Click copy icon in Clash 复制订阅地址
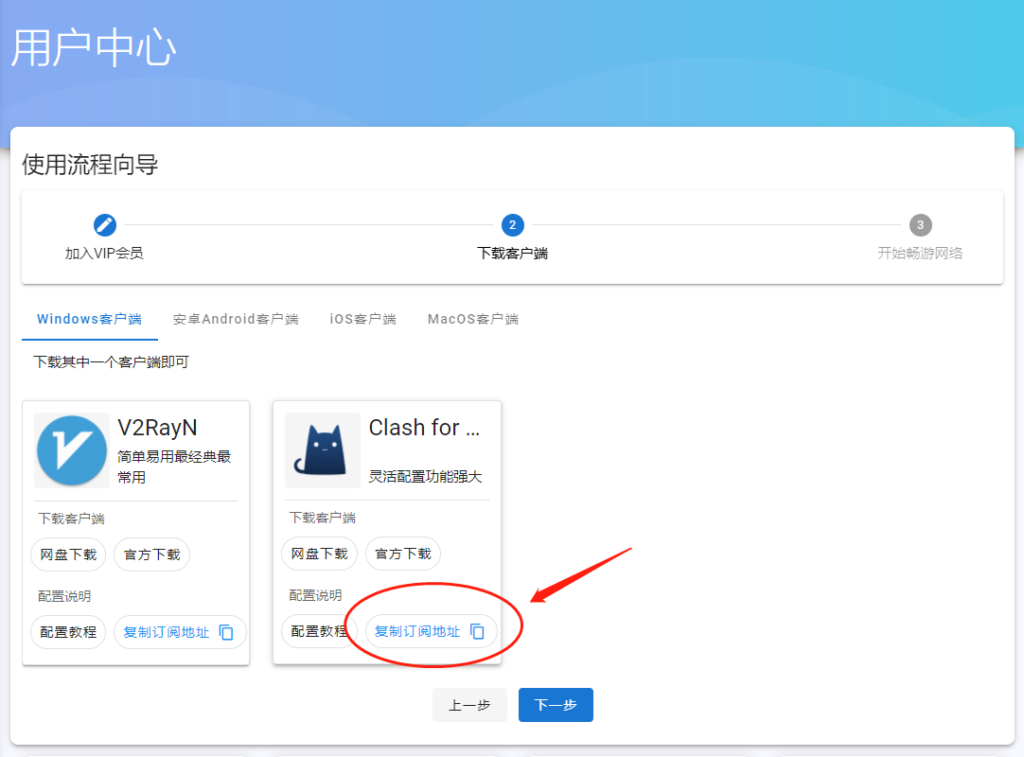1024x757 pixels. point(477,632)
